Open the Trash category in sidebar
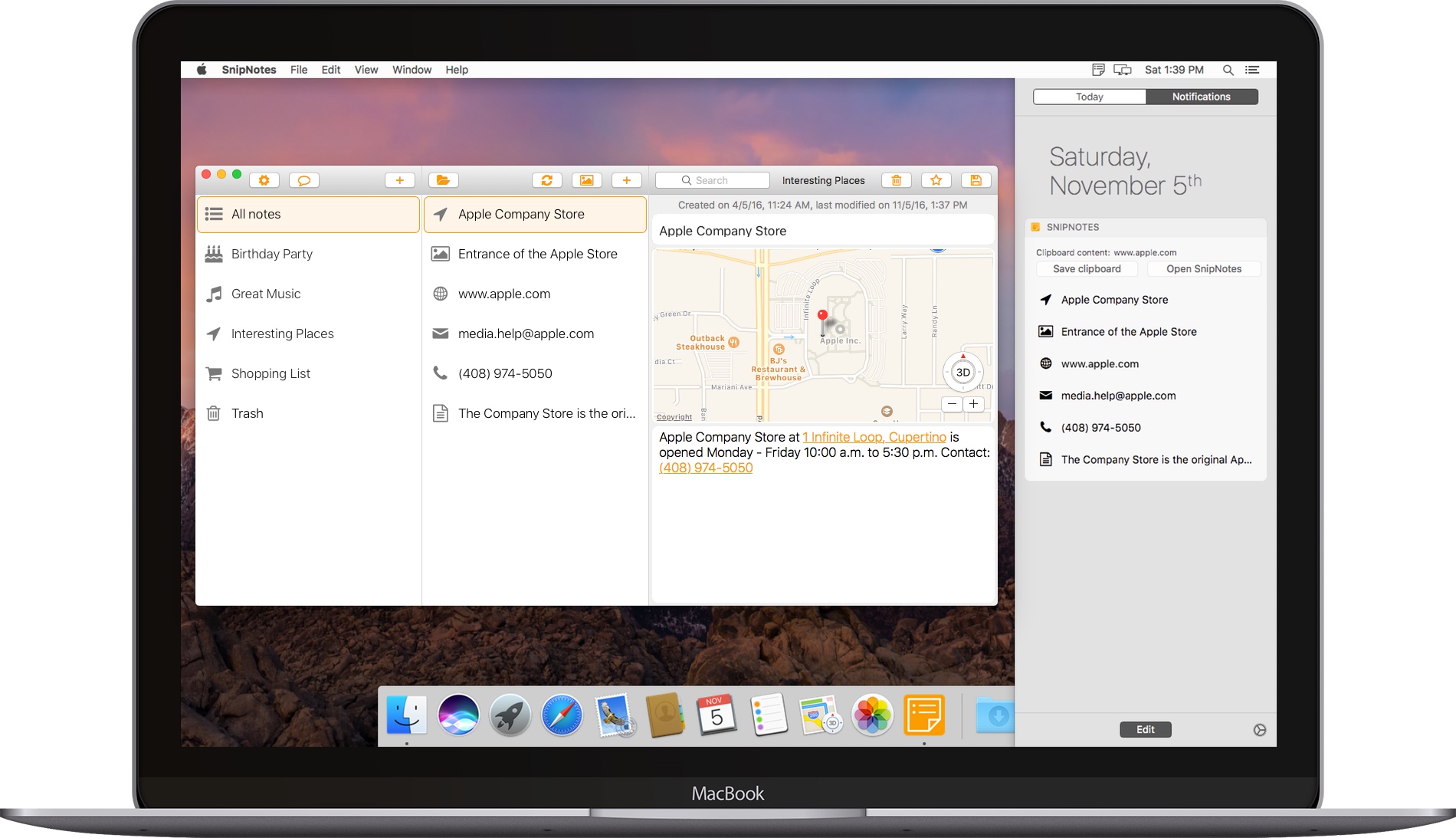 (309, 413)
